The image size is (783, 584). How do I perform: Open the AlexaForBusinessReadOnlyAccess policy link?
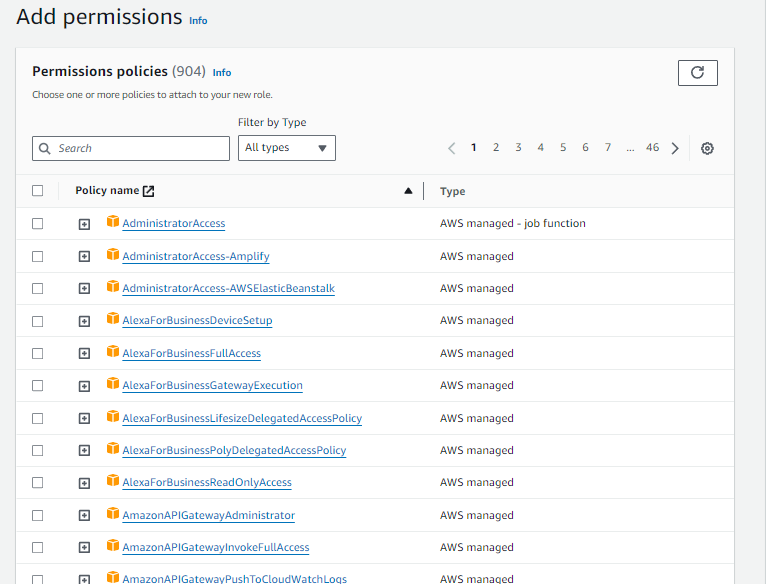pos(207,482)
